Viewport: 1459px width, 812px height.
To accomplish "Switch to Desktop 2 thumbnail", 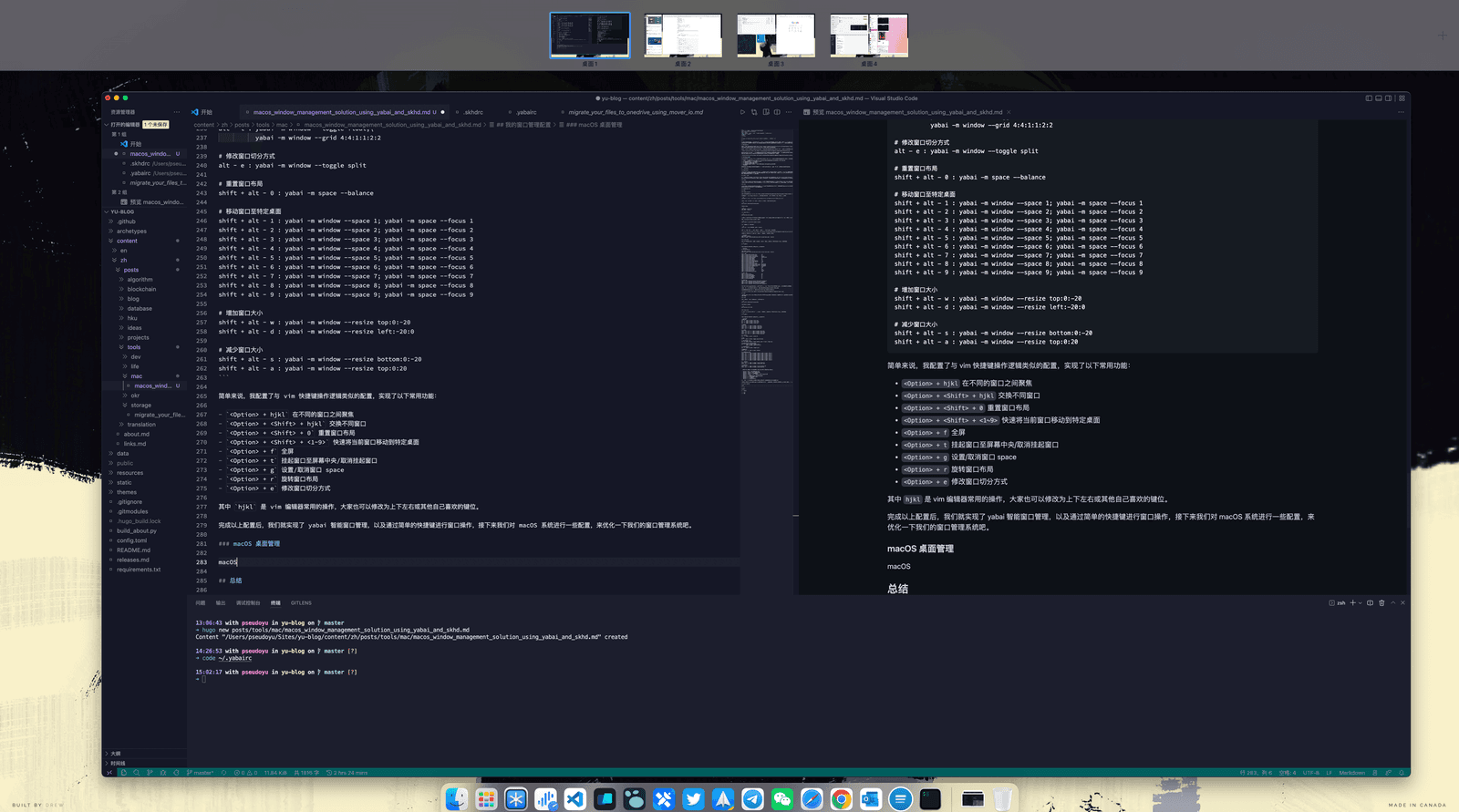I will point(682,36).
